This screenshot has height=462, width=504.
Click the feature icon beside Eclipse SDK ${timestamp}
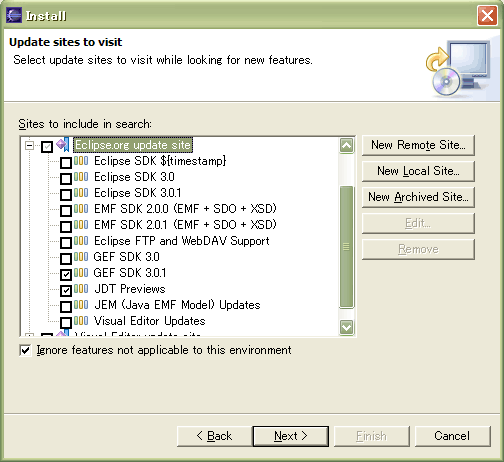click(81, 161)
